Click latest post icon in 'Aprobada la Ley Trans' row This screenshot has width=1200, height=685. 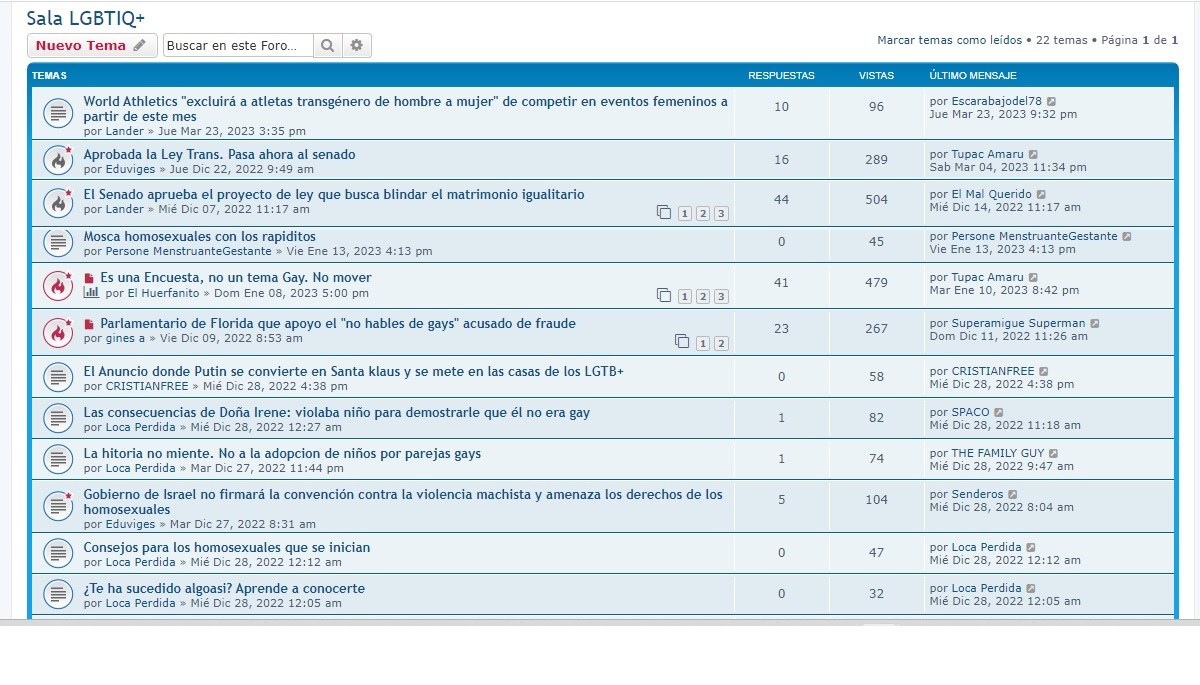[1033, 154]
